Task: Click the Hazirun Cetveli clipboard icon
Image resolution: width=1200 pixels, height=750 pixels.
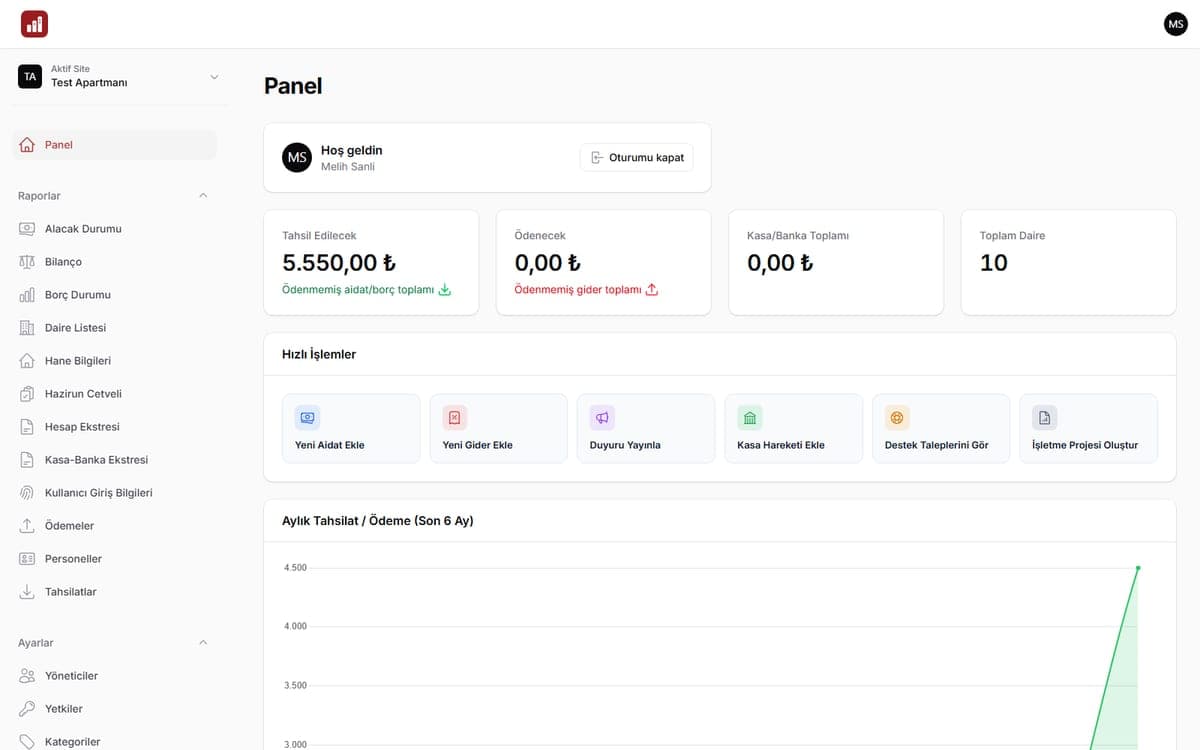Action: (27, 394)
